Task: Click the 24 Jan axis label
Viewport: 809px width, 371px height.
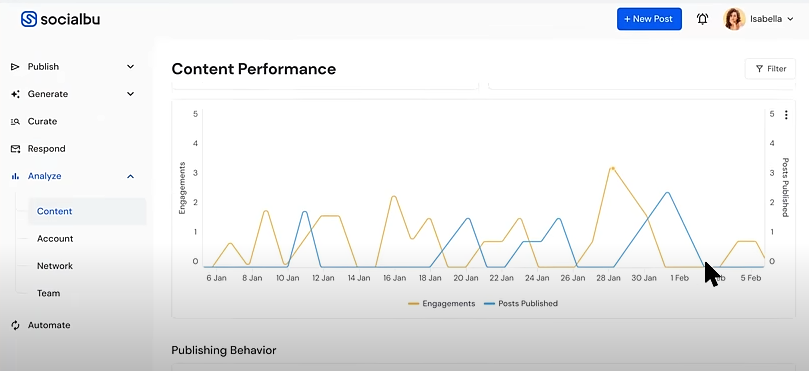Action: click(x=537, y=278)
